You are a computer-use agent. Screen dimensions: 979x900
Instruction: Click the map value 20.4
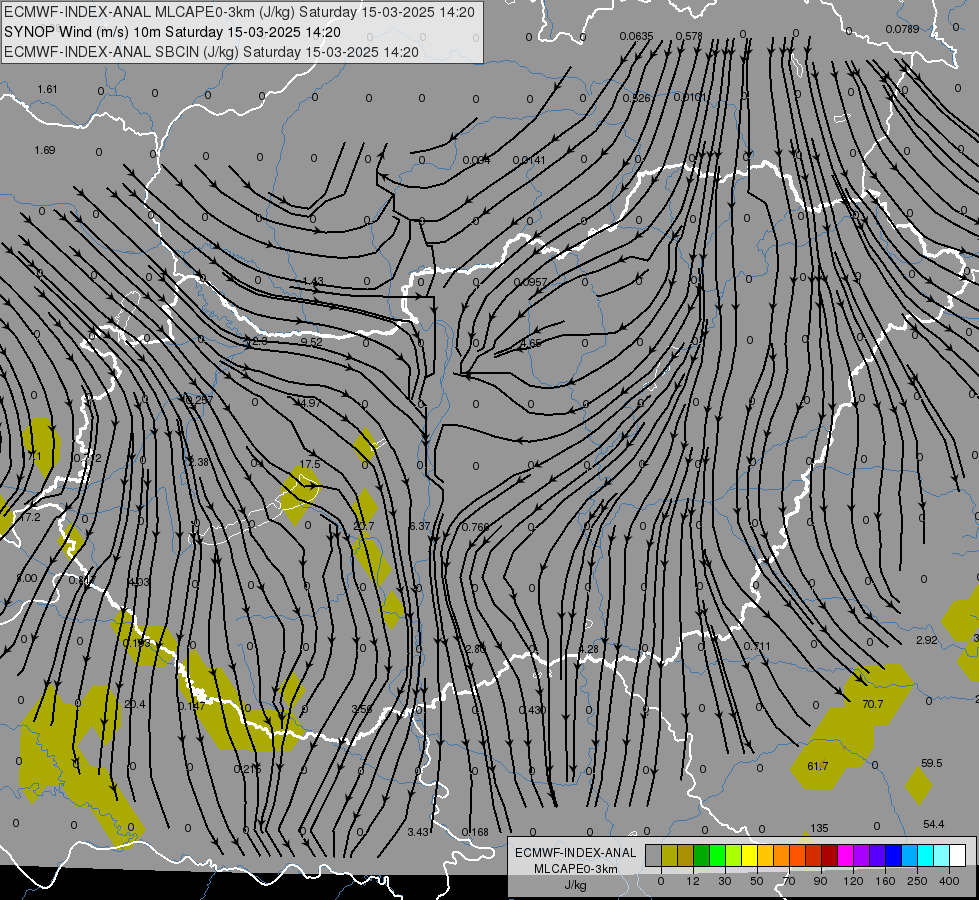coord(134,704)
